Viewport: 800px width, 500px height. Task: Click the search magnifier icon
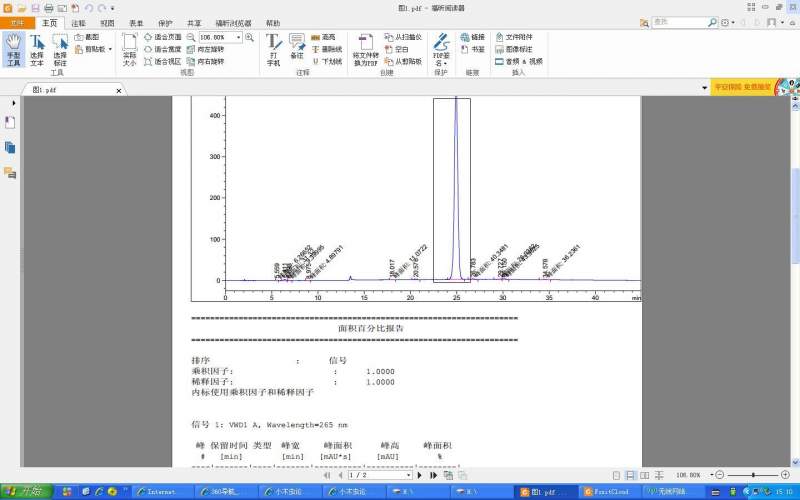[712, 22]
